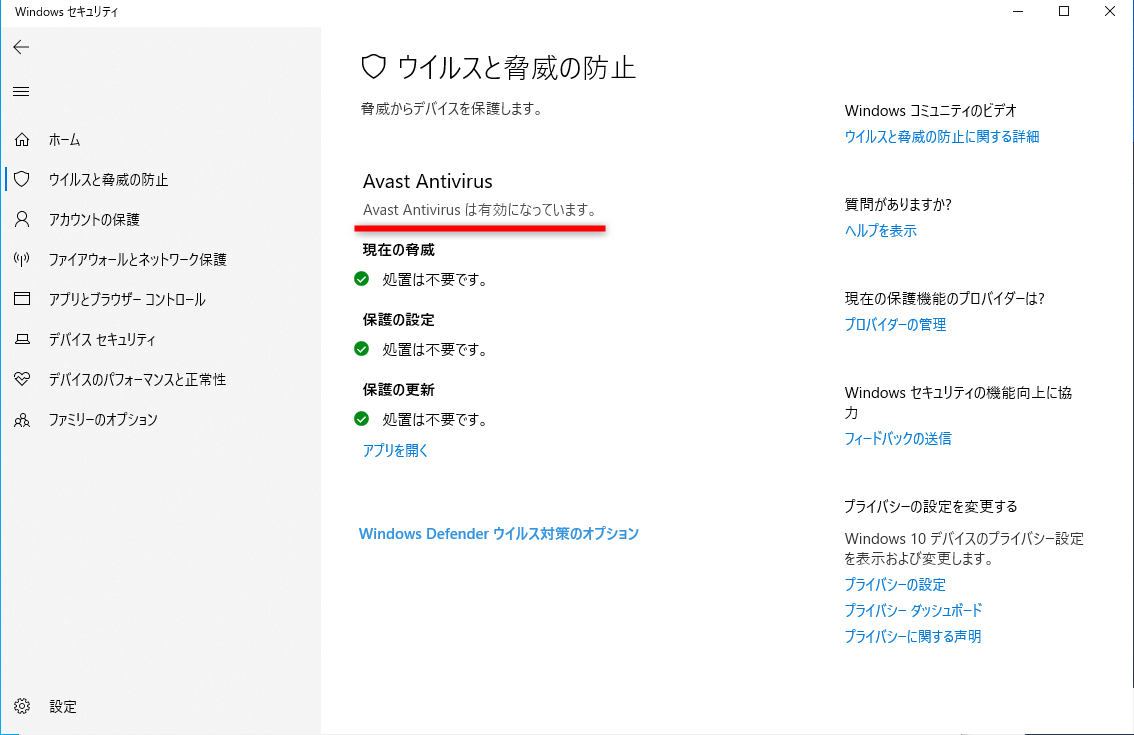Image resolution: width=1134 pixels, height=735 pixels.
Task: Open Windows Defender ウイルス対策のオプション
Action: [498, 533]
